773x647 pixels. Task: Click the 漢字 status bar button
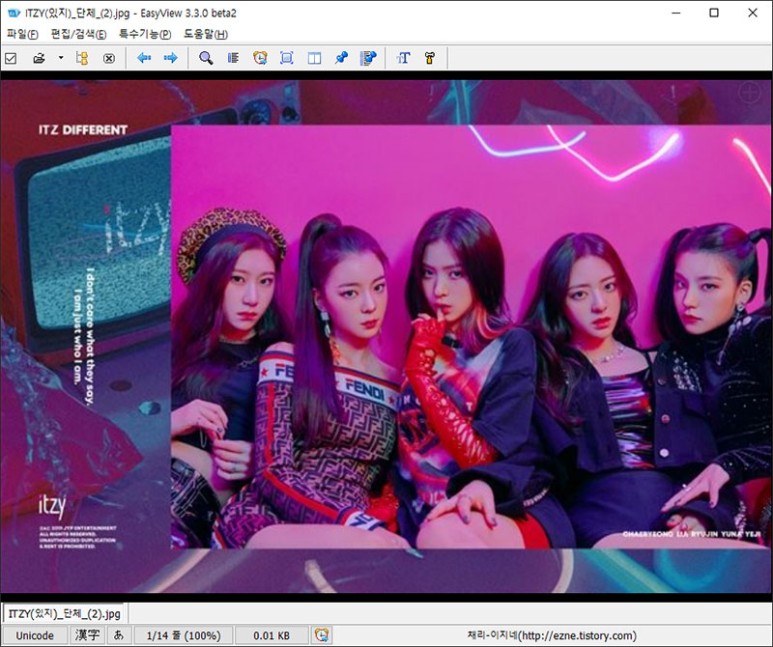pyautogui.click(x=87, y=635)
